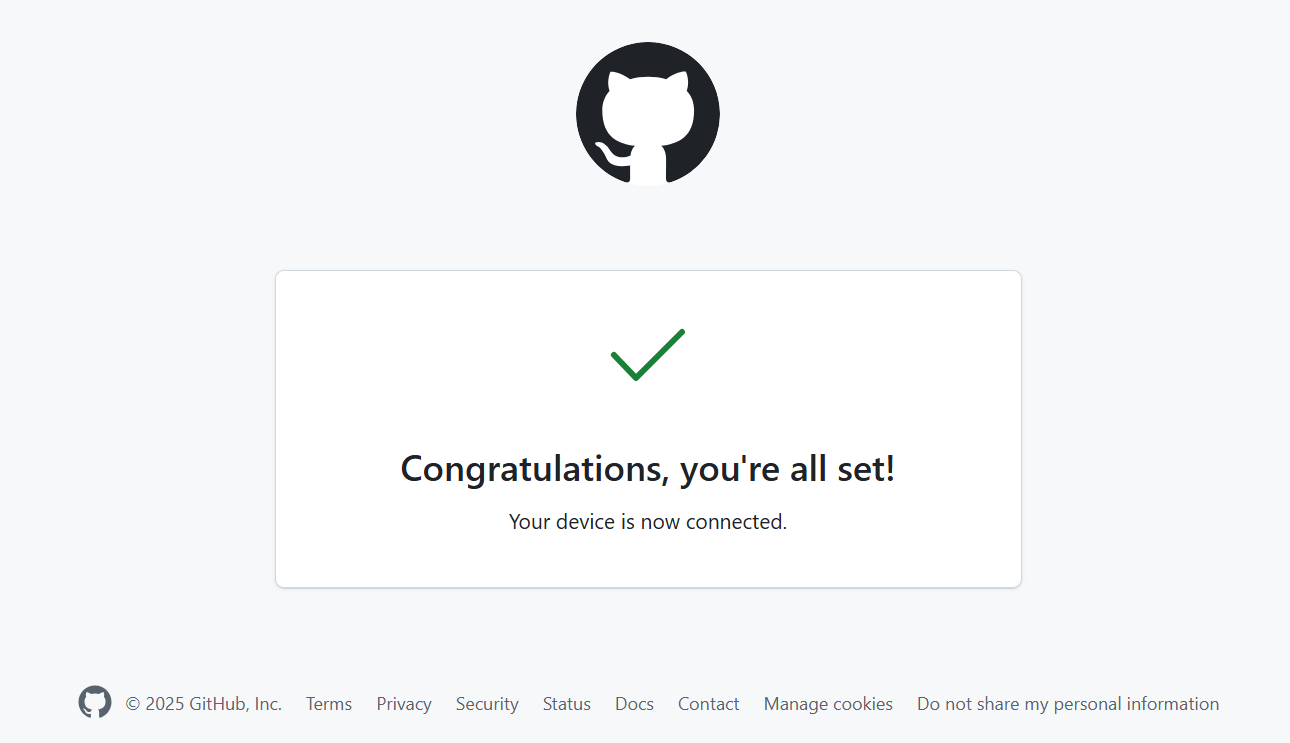Viewport: 1290px width, 743px height.
Task: Click the "Your device is now connected." message
Action: click(648, 522)
